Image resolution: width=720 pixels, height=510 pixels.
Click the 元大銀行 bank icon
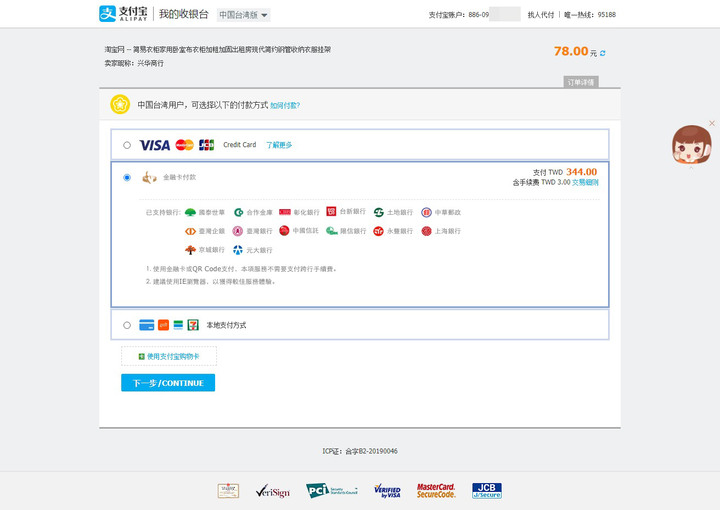[237, 250]
